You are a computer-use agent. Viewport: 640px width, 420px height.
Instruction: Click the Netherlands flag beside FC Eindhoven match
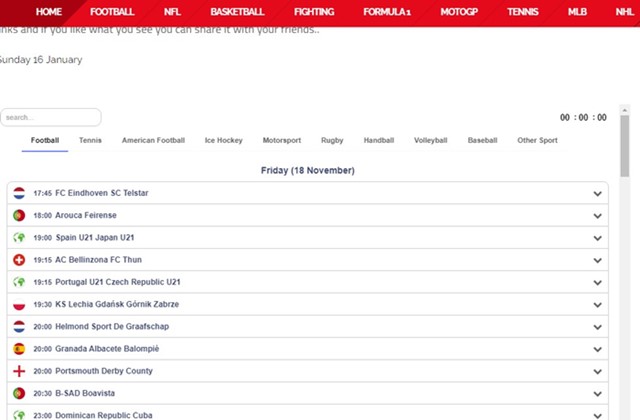(19, 193)
